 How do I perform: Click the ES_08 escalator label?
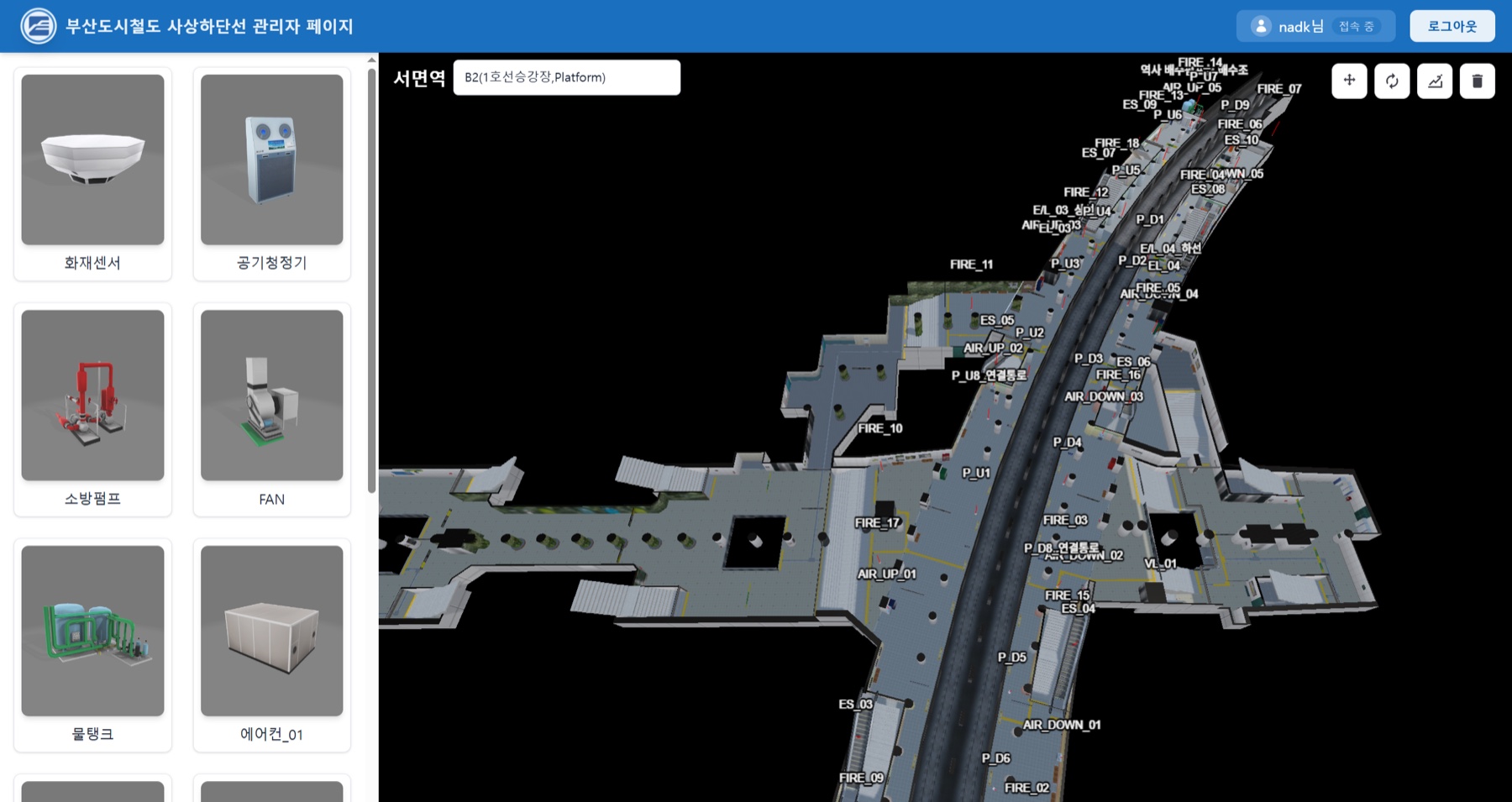pyautogui.click(x=1208, y=189)
